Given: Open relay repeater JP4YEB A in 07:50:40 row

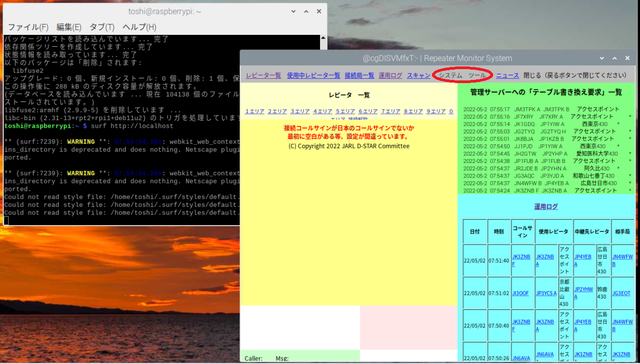Looking at the screenshot, I should pos(583,325).
